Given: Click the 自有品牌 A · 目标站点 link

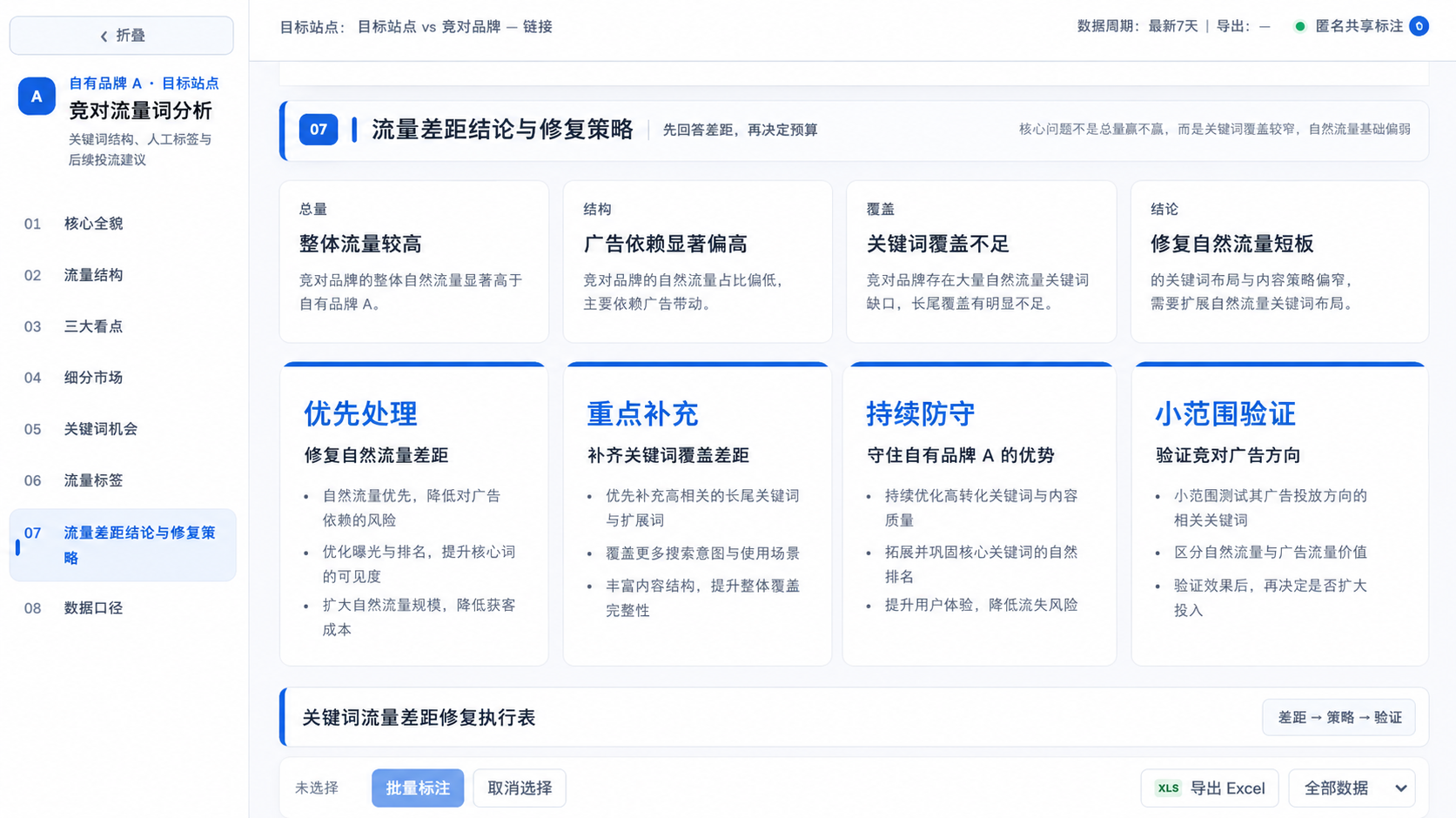Looking at the screenshot, I should (x=144, y=84).
